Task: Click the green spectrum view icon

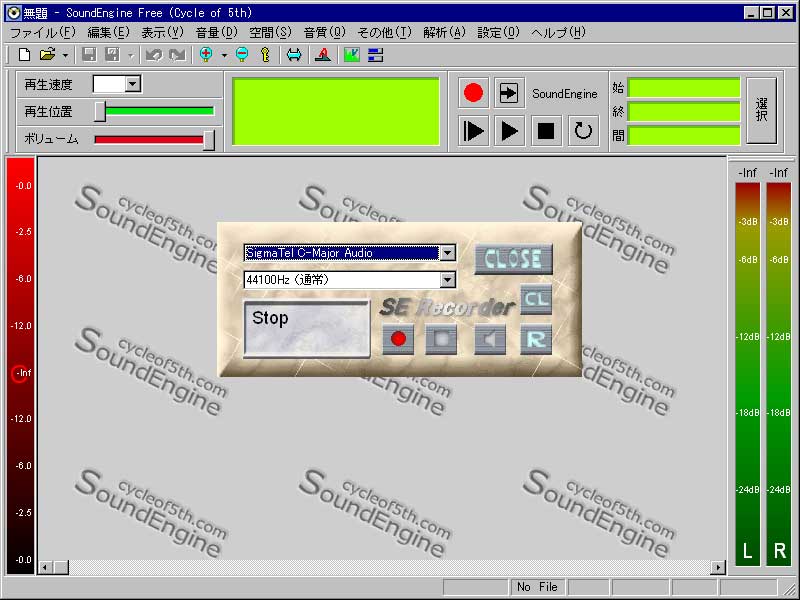Action: pos(352,55)
